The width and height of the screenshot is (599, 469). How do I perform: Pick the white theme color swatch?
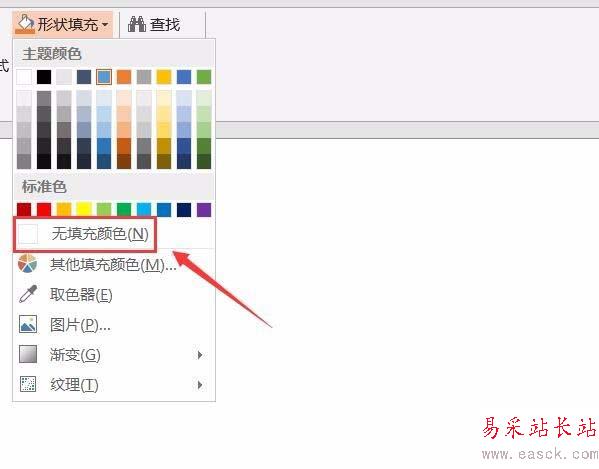click(24, 77)
